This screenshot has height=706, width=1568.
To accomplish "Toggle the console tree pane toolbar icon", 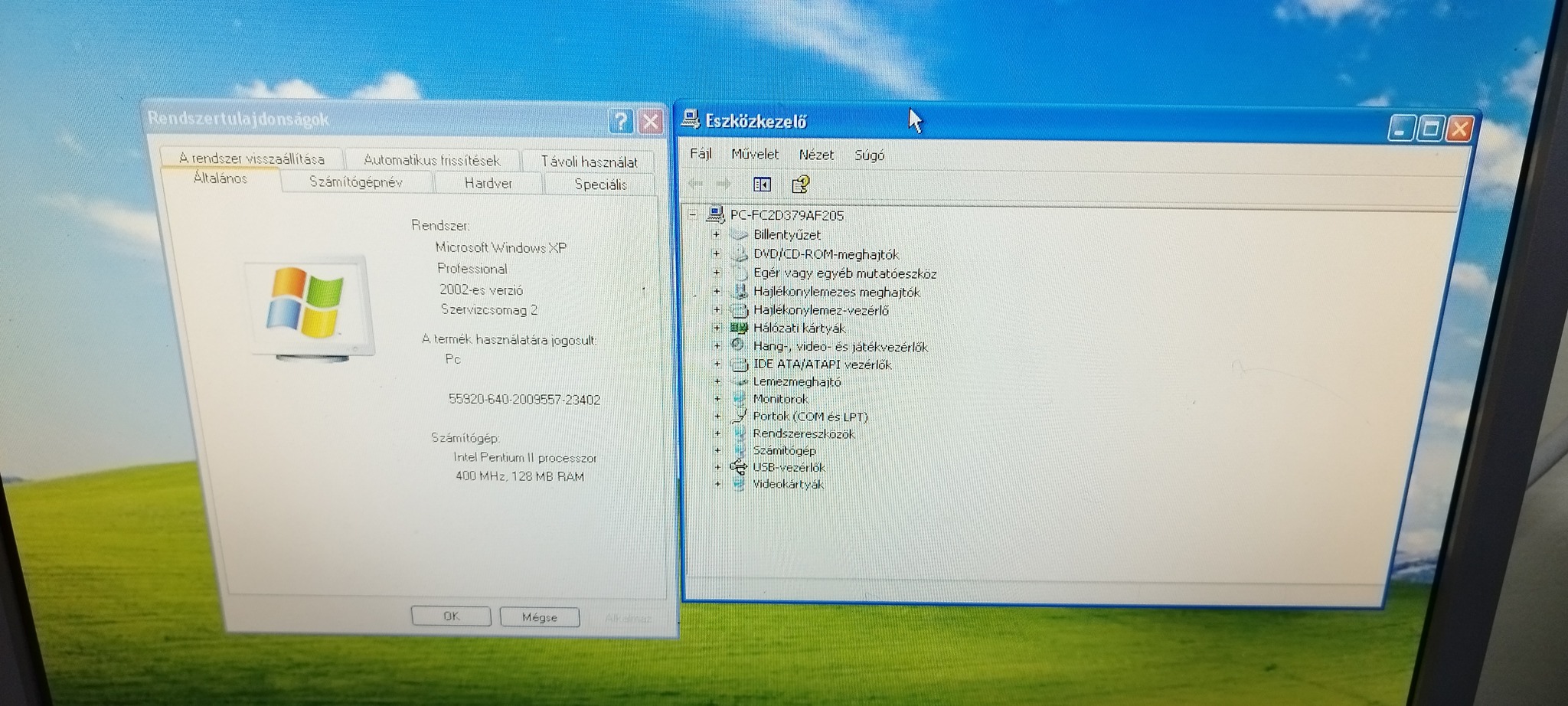I will point(762,184).
